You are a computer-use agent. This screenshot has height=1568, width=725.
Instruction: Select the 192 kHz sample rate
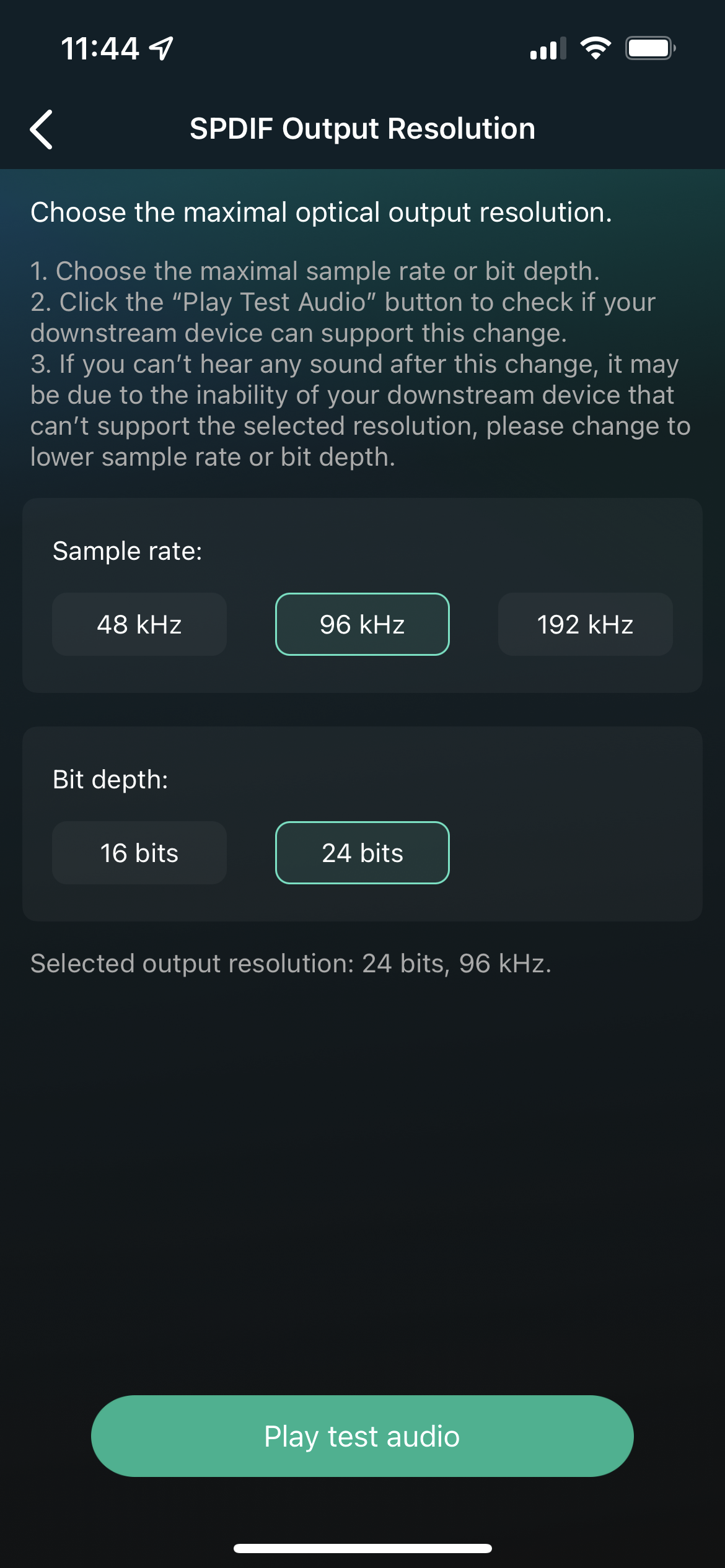(586, 624)
